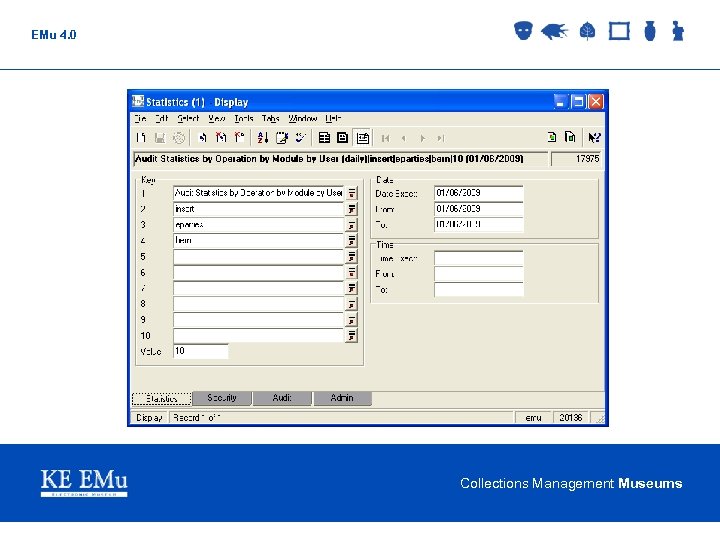This screenshot has width=720, height=540.
Task: Open lookup list for Key 9
Action: pos(351,320)
